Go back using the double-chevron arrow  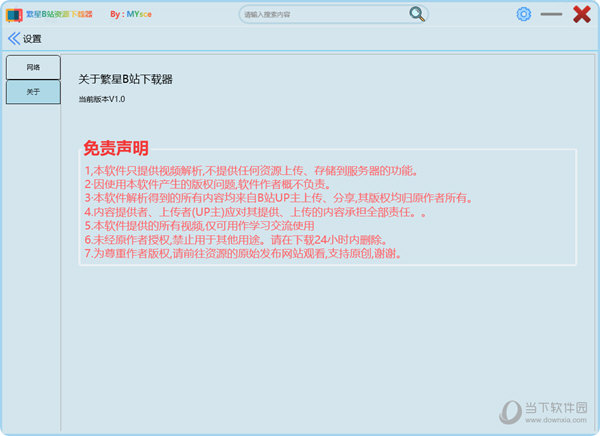click(x=14, y=38)
